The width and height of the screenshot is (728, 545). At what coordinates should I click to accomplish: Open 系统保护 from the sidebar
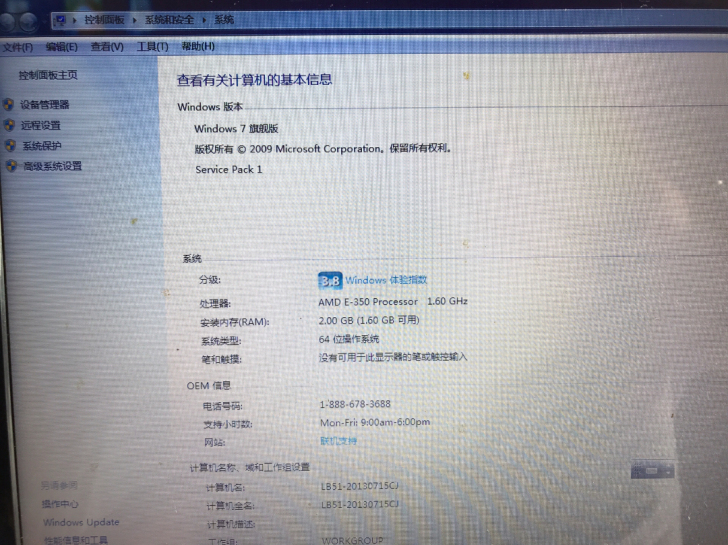tap(42, 146)
